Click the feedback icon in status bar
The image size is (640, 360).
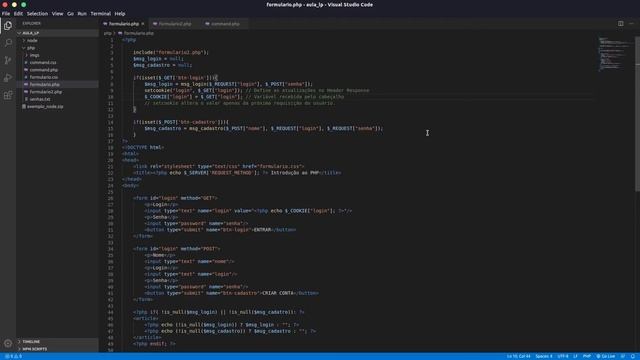point(623,356)
